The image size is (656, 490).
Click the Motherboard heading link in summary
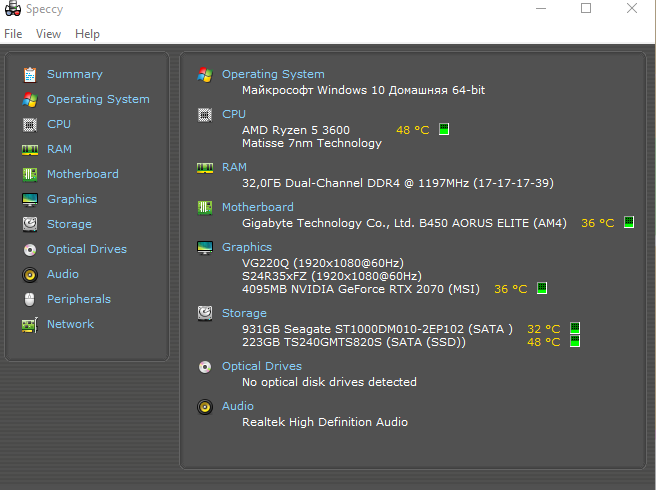(258, 207)
